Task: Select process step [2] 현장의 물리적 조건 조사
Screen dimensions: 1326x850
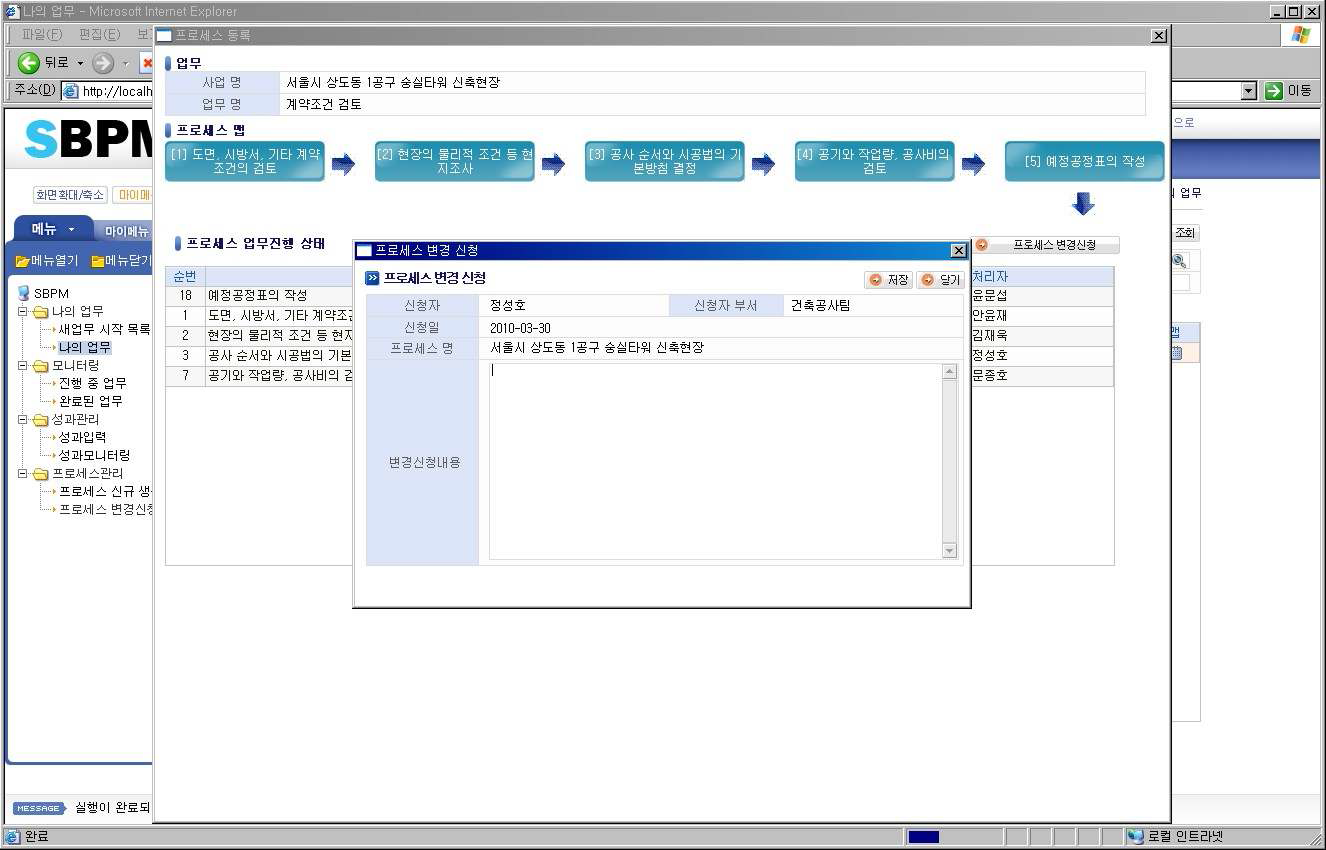Action: (x=455, y=161)
